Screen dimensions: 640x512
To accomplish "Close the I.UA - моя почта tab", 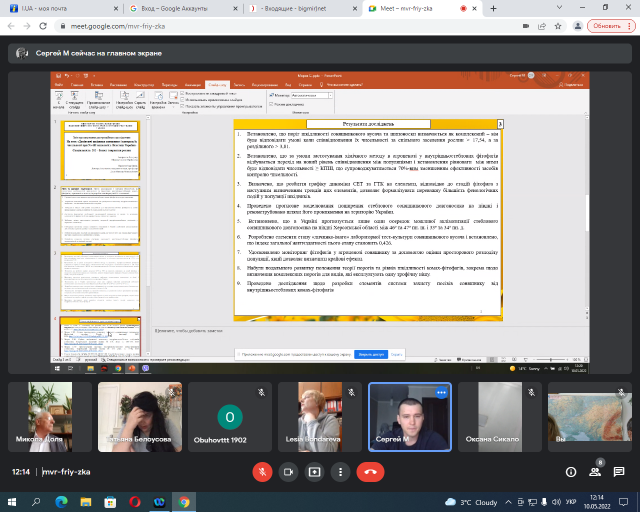I will click(x=116, y=8).
